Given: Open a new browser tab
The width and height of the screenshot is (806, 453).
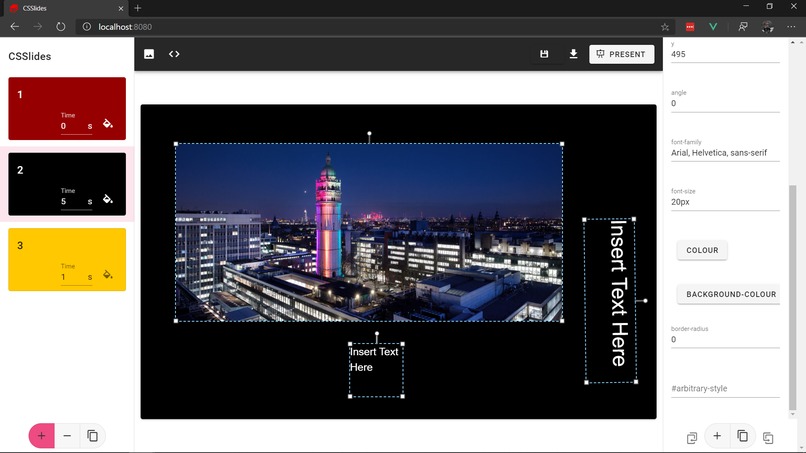Looking at the screenshot, I should tap(137, 8).
